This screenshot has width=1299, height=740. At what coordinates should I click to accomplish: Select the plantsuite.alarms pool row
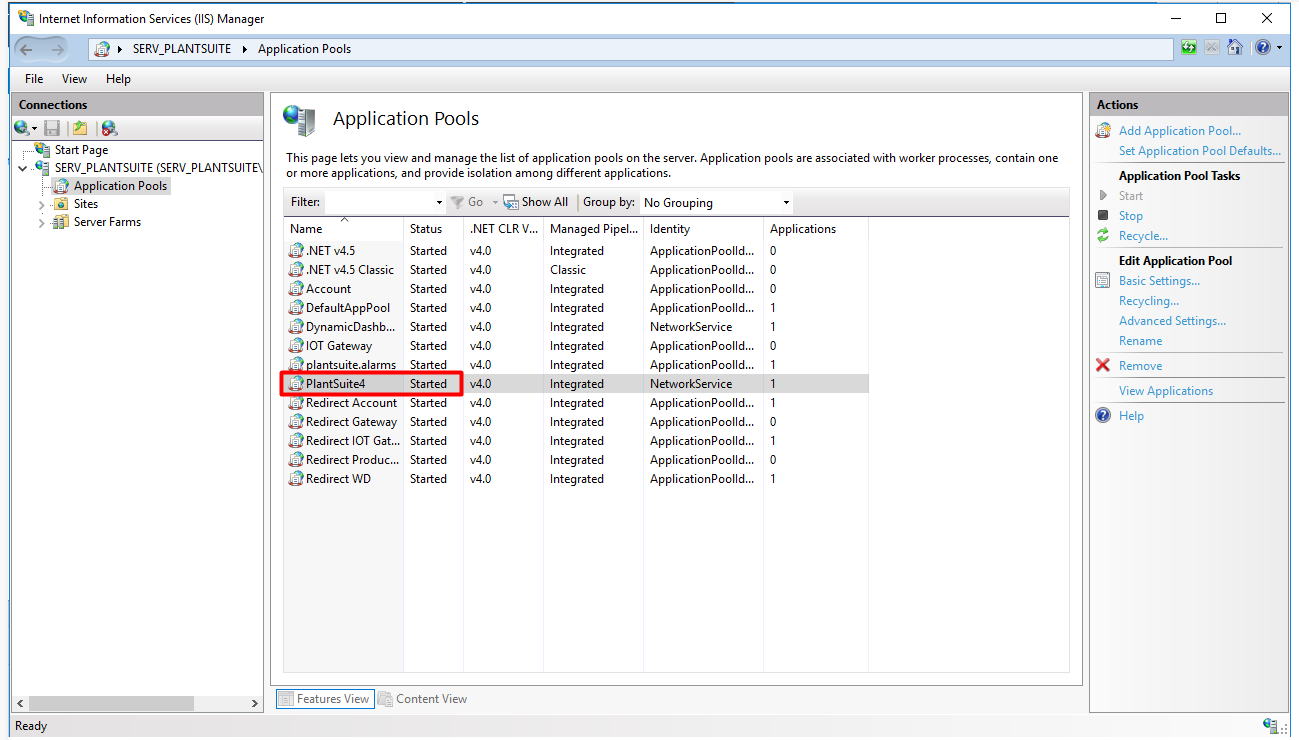[x=576, y=365]
